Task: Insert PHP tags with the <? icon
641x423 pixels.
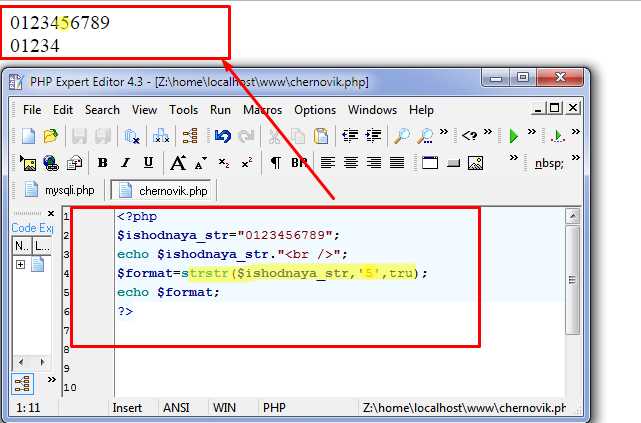Action: [x=469, y=135]
